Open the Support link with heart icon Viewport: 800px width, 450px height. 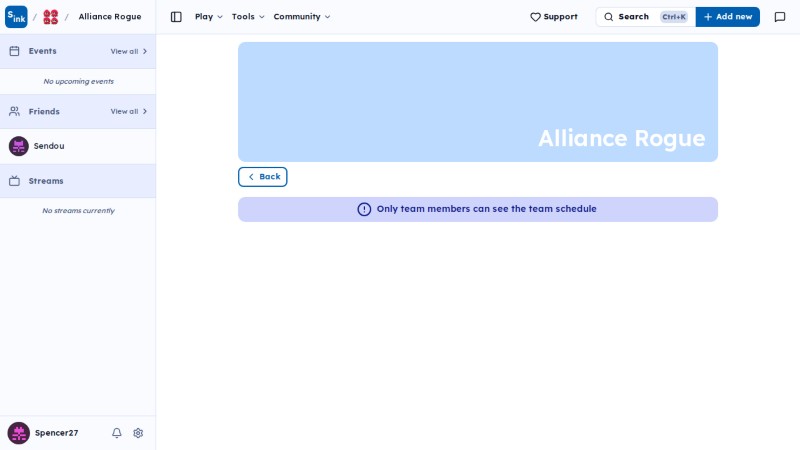(554, 17)
